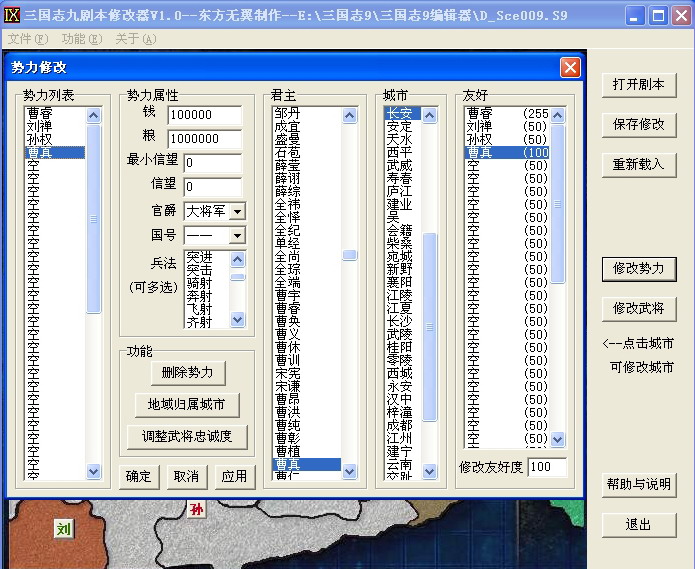Select 曹真 in the 势力列表
The image size is (695, 569).
point(55,153)
